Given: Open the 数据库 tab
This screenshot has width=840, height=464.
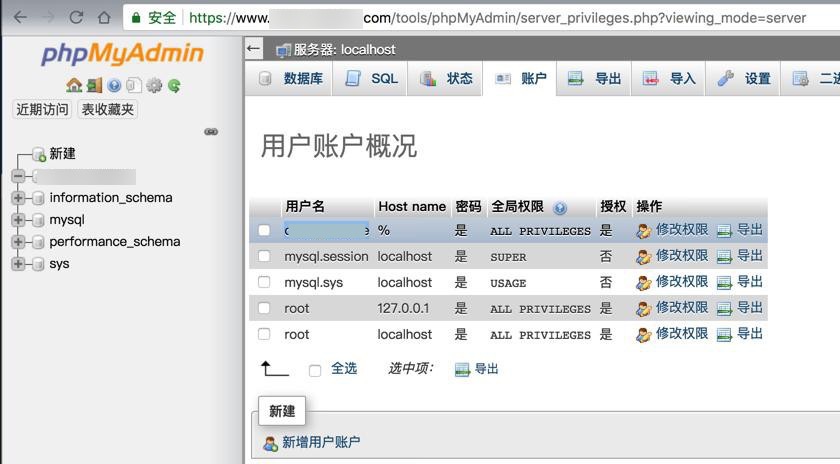Looking at the screenshot, I should pyautogui.click(x=289, y=79).
